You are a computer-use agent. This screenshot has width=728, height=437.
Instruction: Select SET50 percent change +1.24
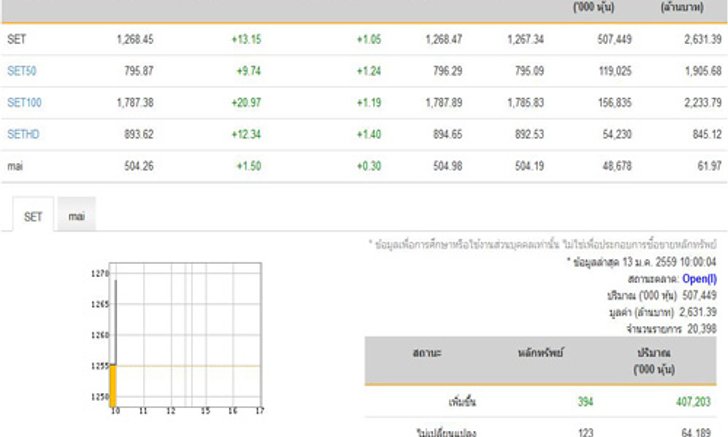coord(369,71)
